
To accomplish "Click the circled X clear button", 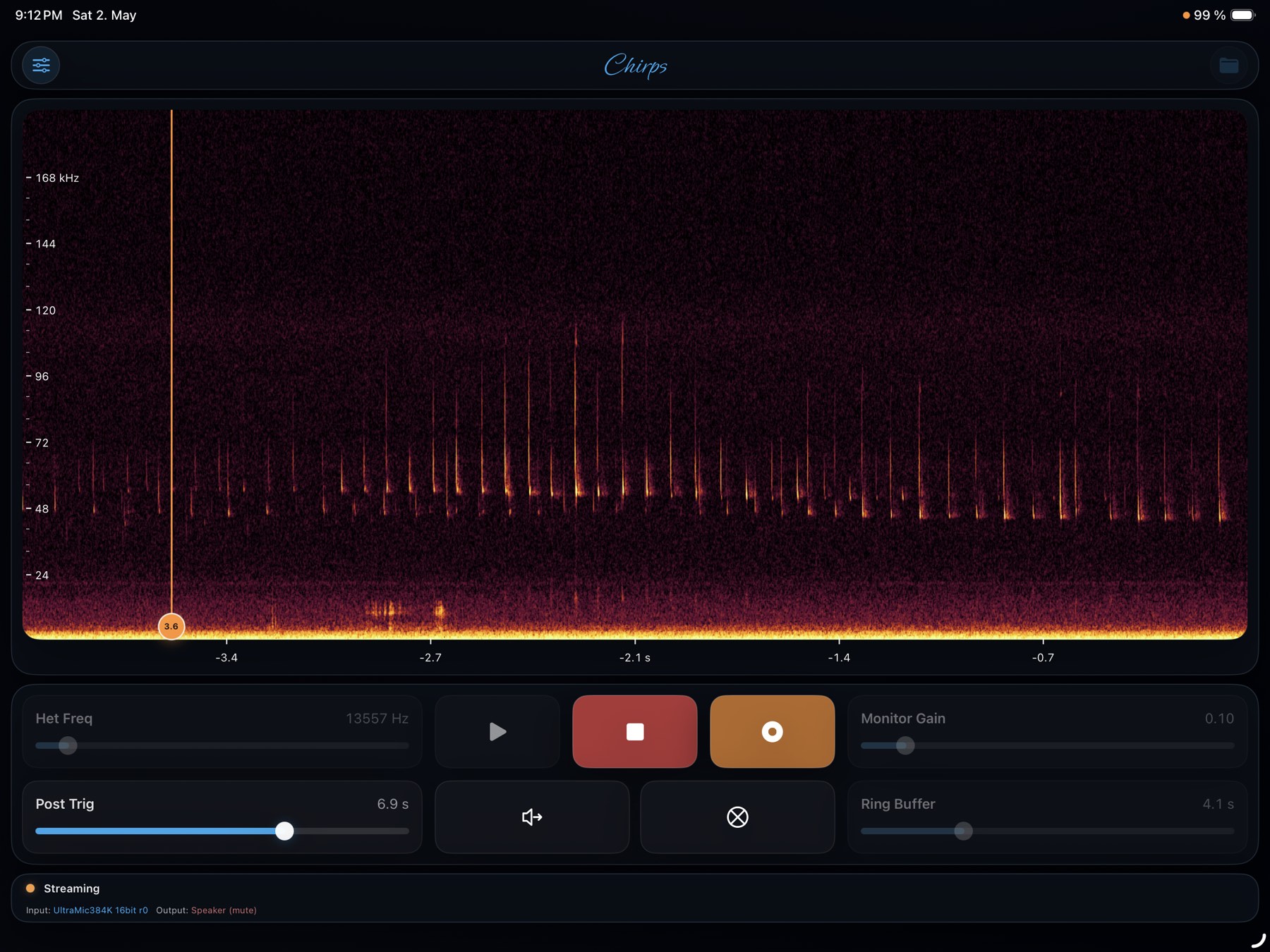I will click(x=737, y=817).
